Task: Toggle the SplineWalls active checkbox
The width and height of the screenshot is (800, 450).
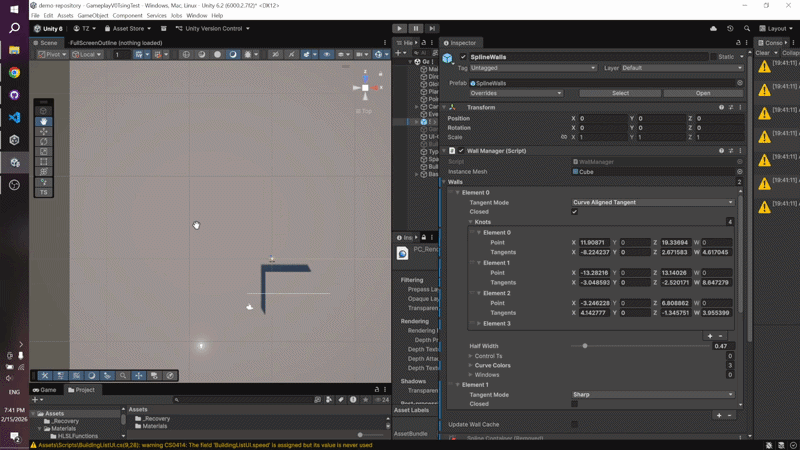Action: 463,57
